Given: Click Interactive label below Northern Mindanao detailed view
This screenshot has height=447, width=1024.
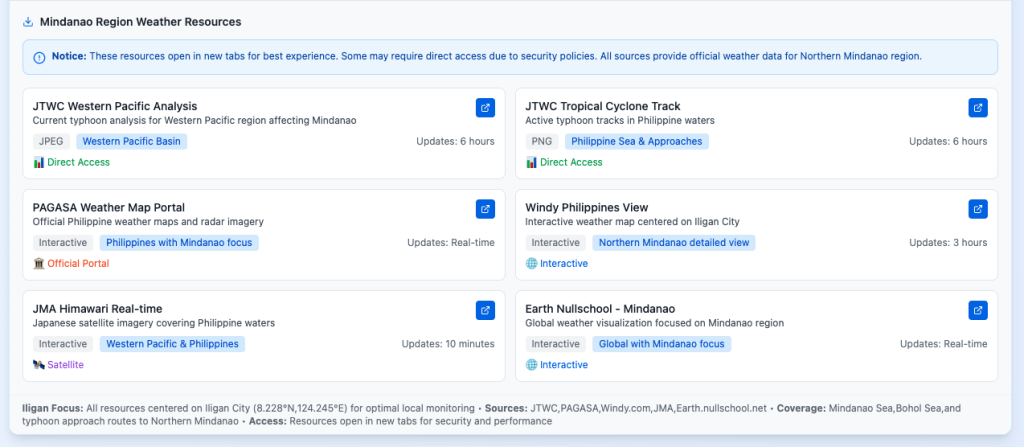Looking at the screenshot, I should coord(564,263).
